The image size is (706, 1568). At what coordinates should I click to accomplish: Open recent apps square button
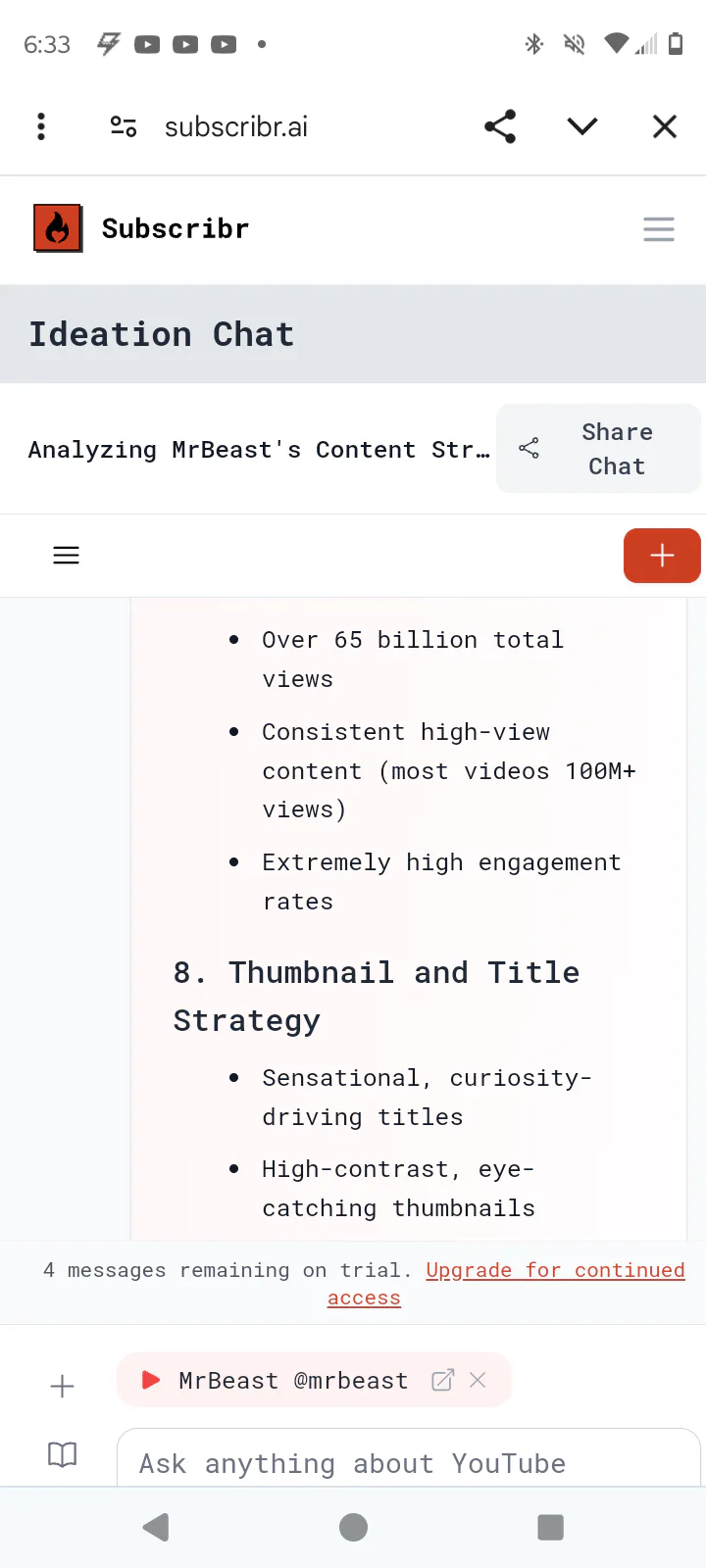(551, 1527)
